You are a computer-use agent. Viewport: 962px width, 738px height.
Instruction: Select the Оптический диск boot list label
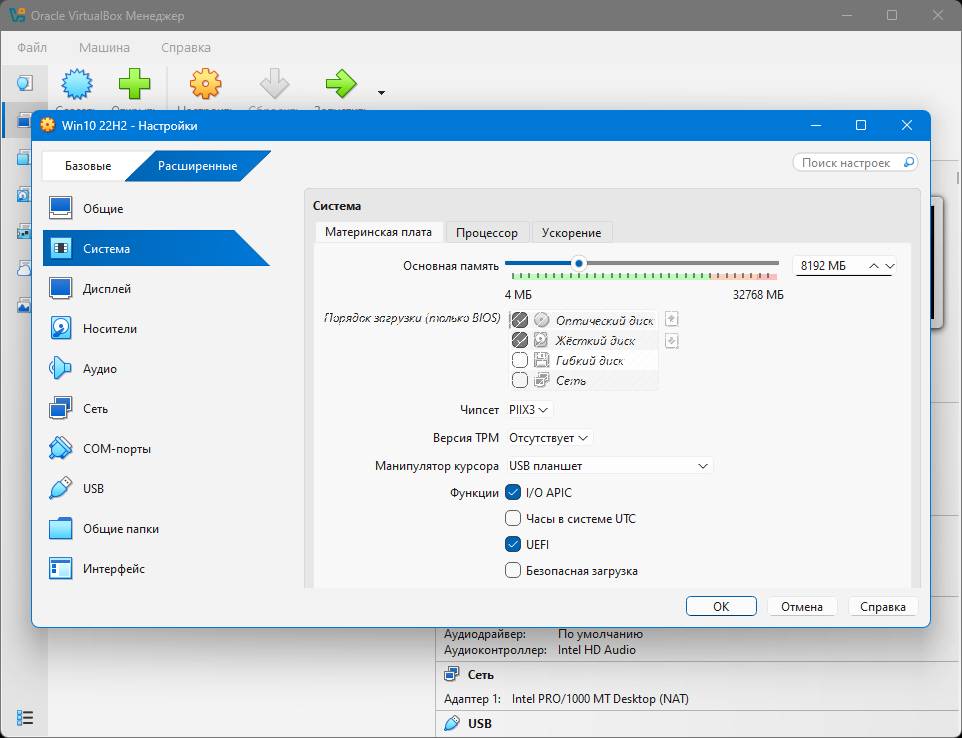[x=604, y=320]
